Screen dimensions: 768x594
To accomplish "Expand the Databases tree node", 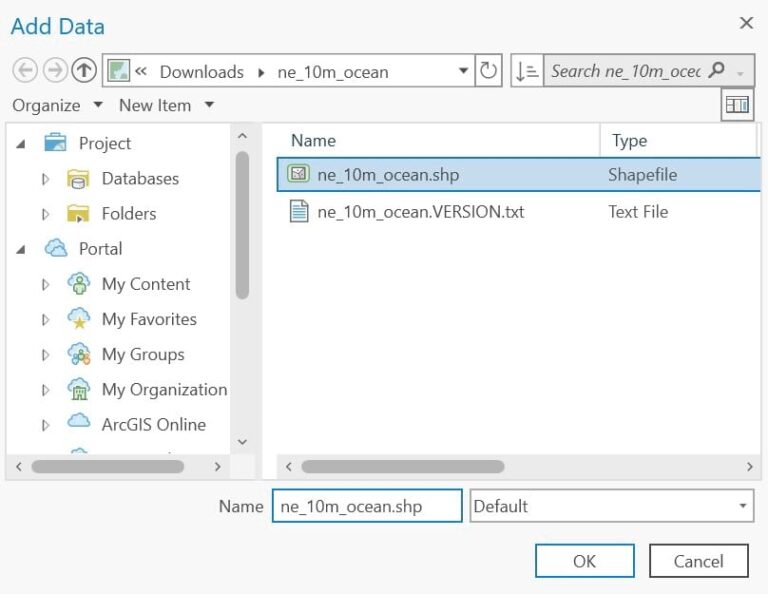I will pos(45,179).
